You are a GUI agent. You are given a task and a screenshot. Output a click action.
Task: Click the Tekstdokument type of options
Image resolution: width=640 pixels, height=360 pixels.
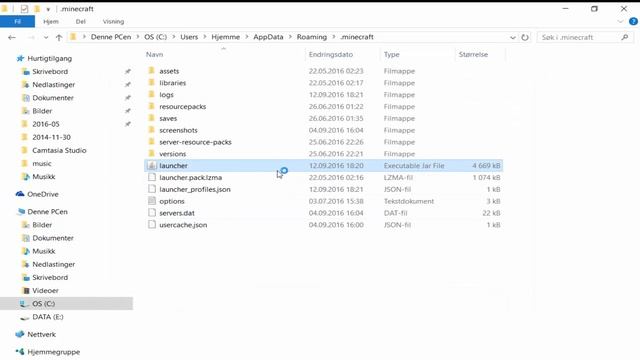click(409, 201)
